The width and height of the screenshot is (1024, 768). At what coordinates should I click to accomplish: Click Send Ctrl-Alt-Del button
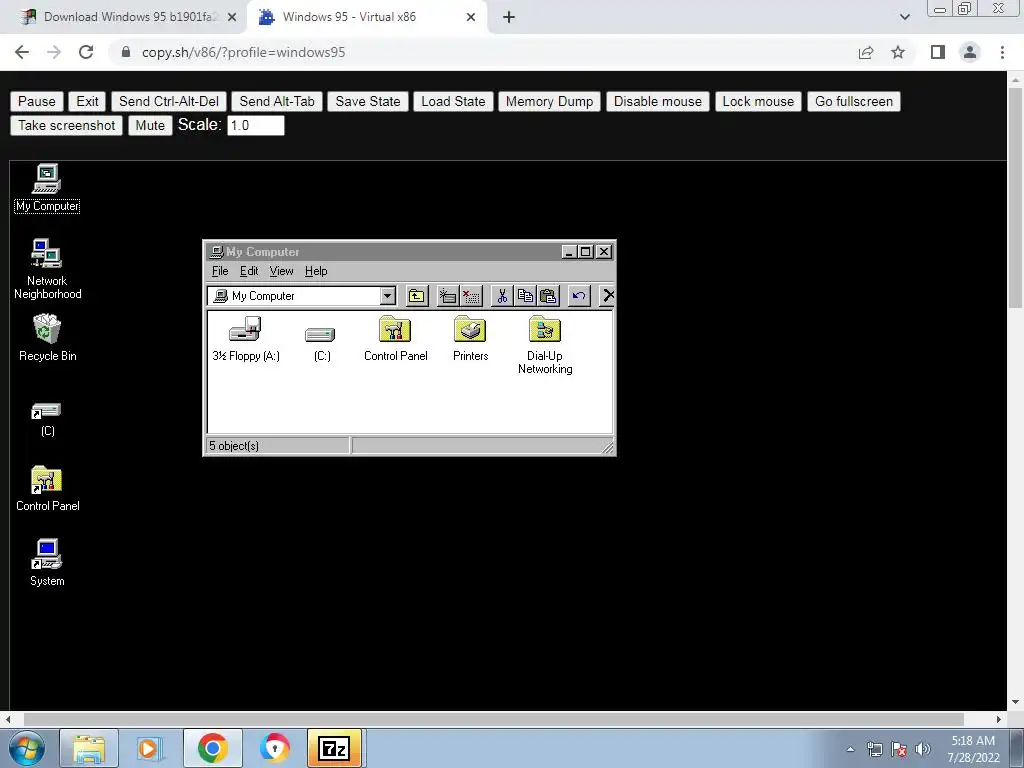pos(168,101)
